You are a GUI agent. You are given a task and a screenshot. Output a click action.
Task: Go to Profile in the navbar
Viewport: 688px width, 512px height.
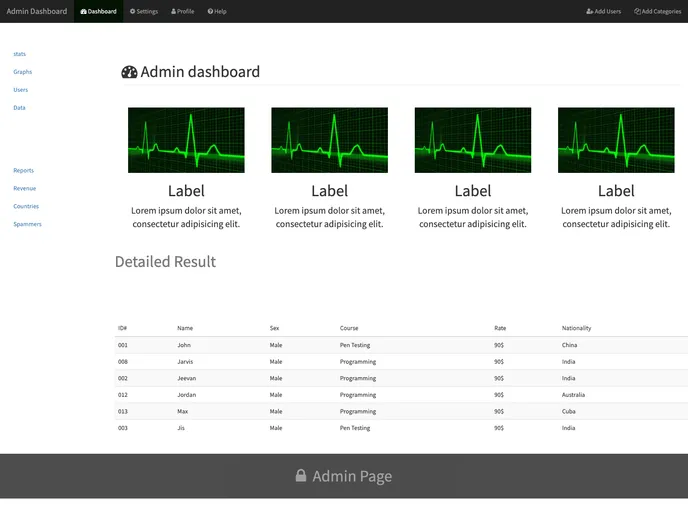(x=183, y=11)
